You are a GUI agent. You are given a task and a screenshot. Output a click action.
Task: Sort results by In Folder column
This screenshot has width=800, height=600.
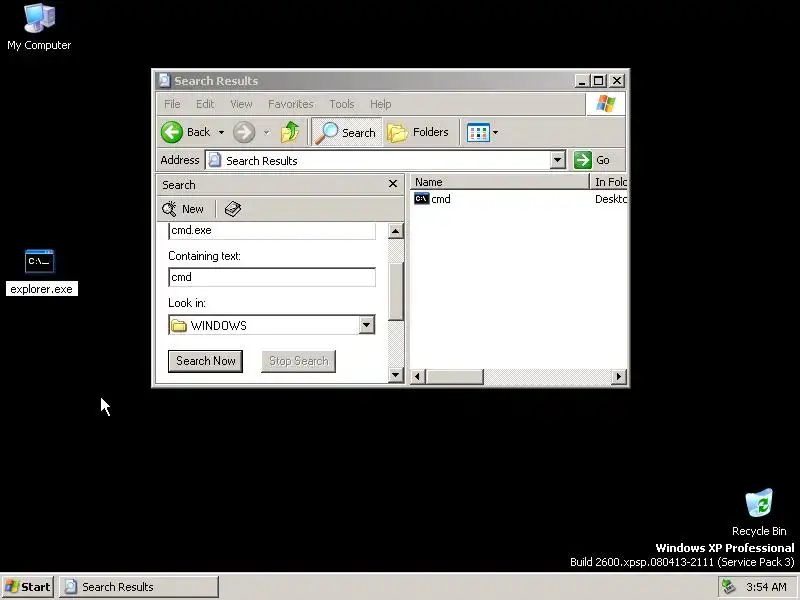coord(609,182)
